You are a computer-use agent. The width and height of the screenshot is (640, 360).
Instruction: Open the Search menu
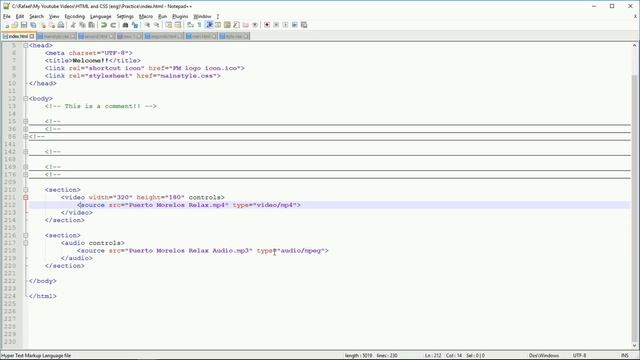pyautogui.click(x=36, y=16)
